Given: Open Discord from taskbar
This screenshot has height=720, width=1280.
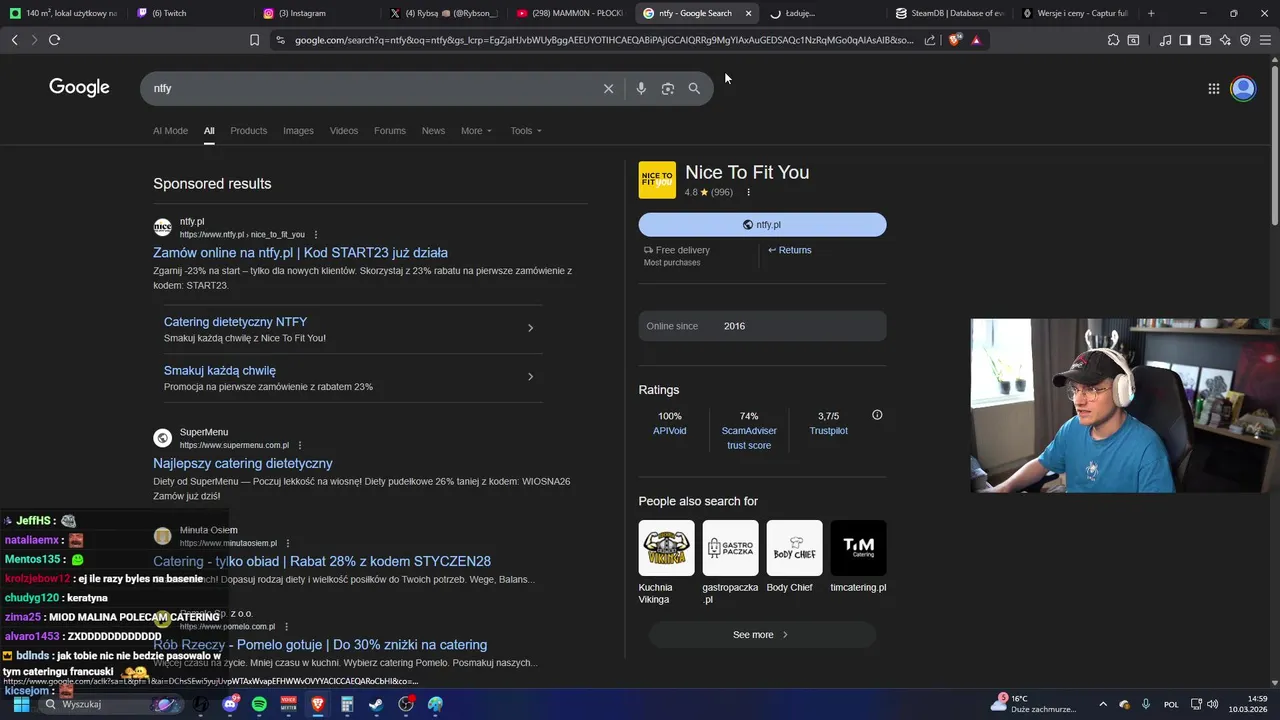Looking at the screenshot, I should coord(230,704).
